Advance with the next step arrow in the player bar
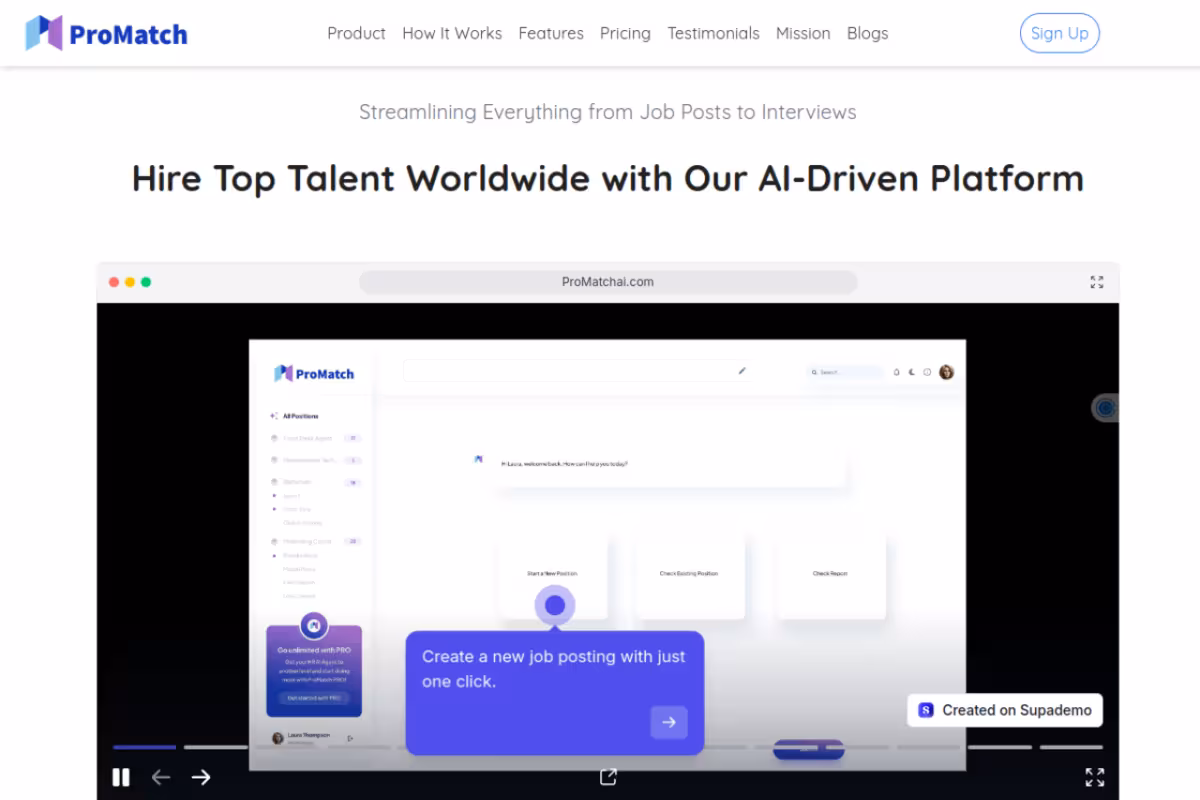Screen dimensions: 1200x800 click(x=201, y=777)
